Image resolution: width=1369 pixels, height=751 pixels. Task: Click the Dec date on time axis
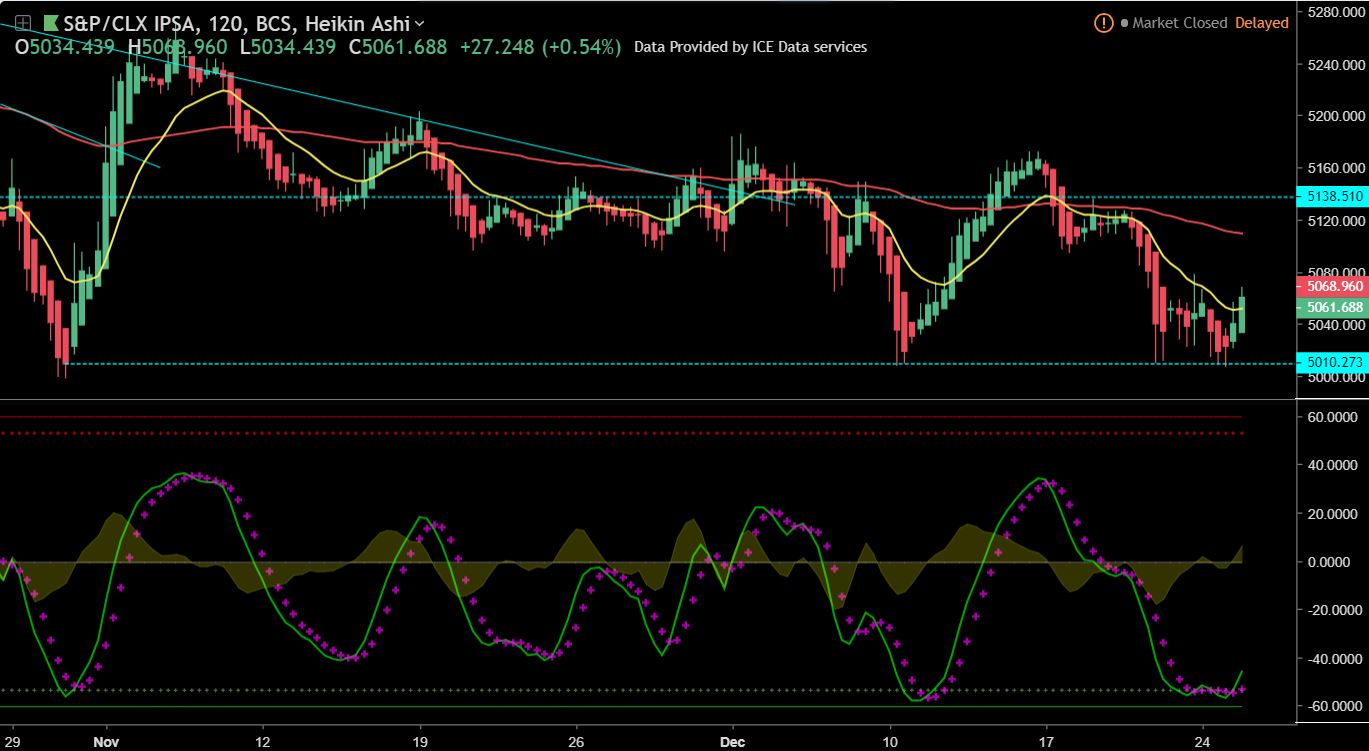[x=733, y=742]
